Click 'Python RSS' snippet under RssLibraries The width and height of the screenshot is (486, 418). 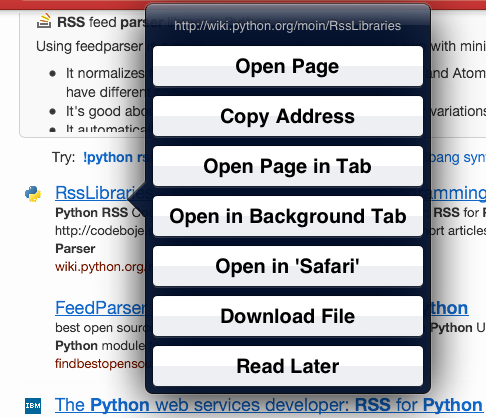(92, 213)
